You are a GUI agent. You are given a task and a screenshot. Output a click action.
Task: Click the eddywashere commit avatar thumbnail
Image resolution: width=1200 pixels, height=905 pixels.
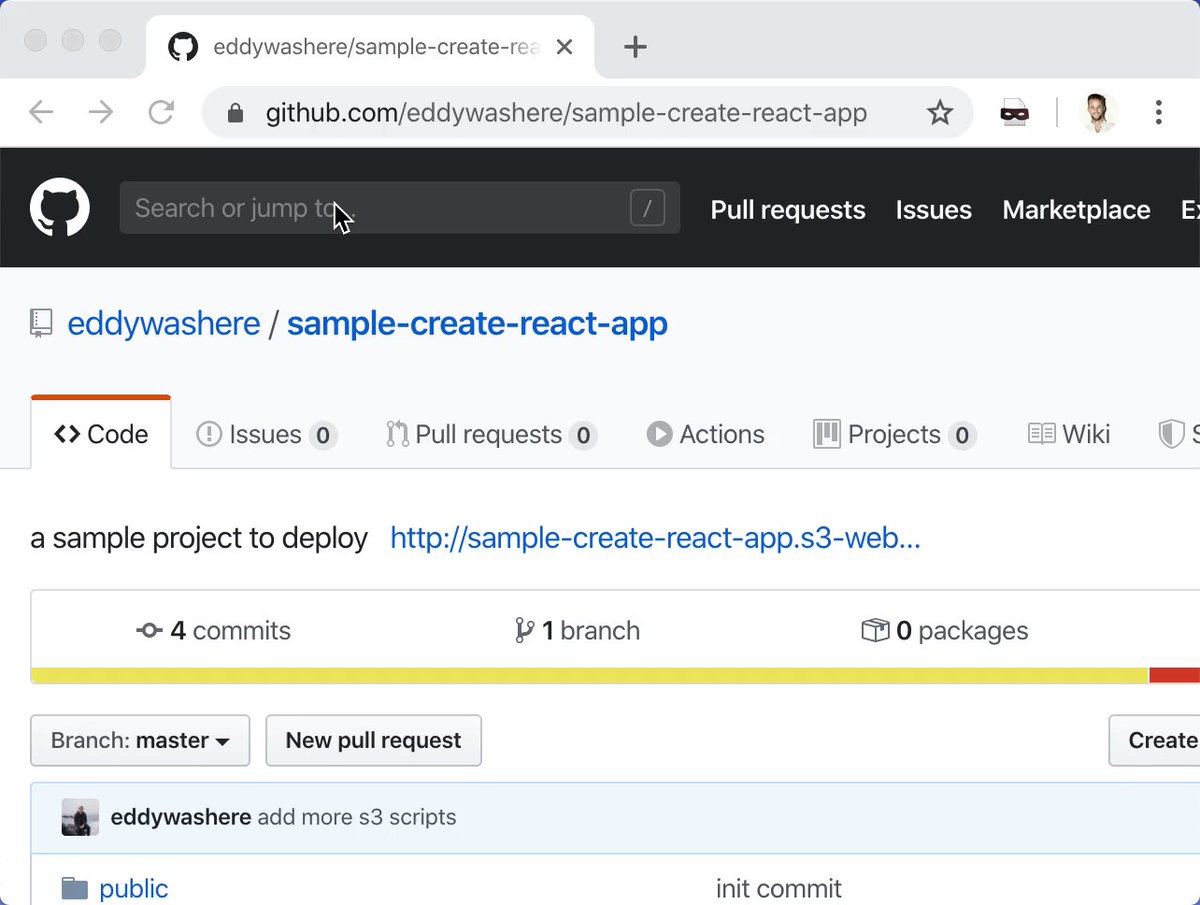[x=80, y=817]
